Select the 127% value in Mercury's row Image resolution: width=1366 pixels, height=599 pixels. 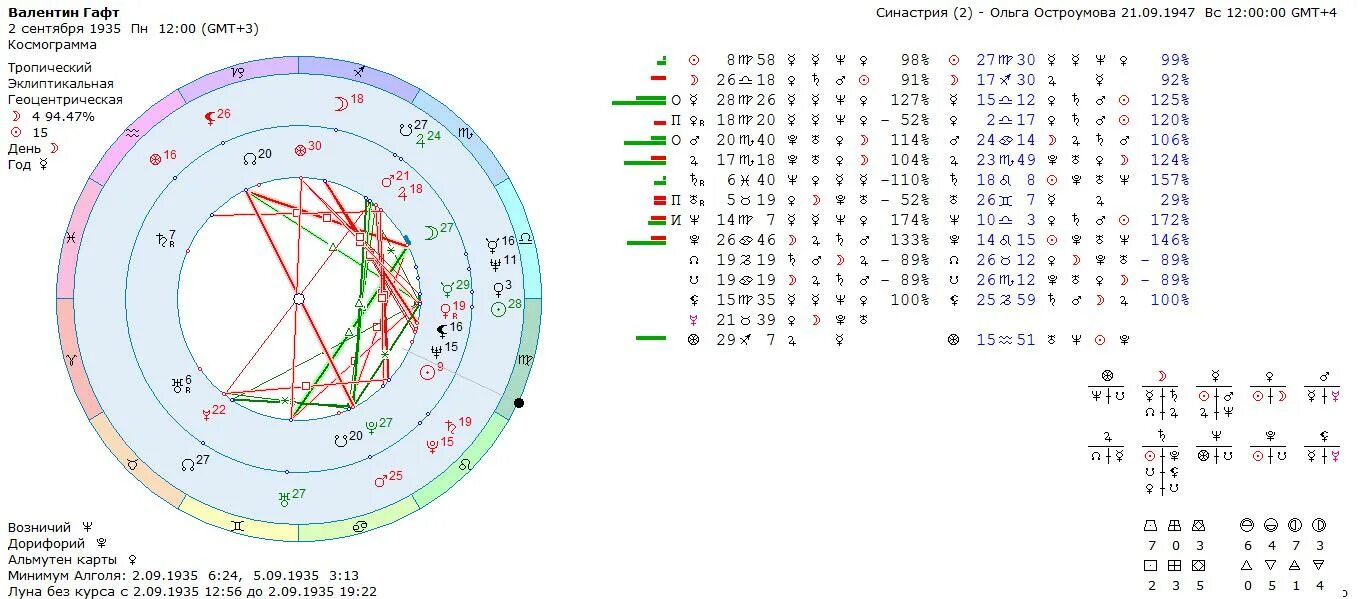(910, 100)
